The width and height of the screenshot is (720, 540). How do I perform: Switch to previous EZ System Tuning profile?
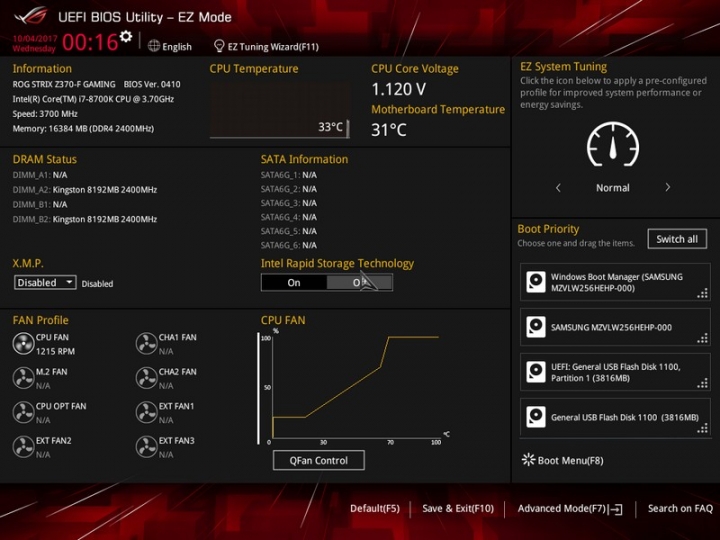pyautogui.click(x=558, y=187)
